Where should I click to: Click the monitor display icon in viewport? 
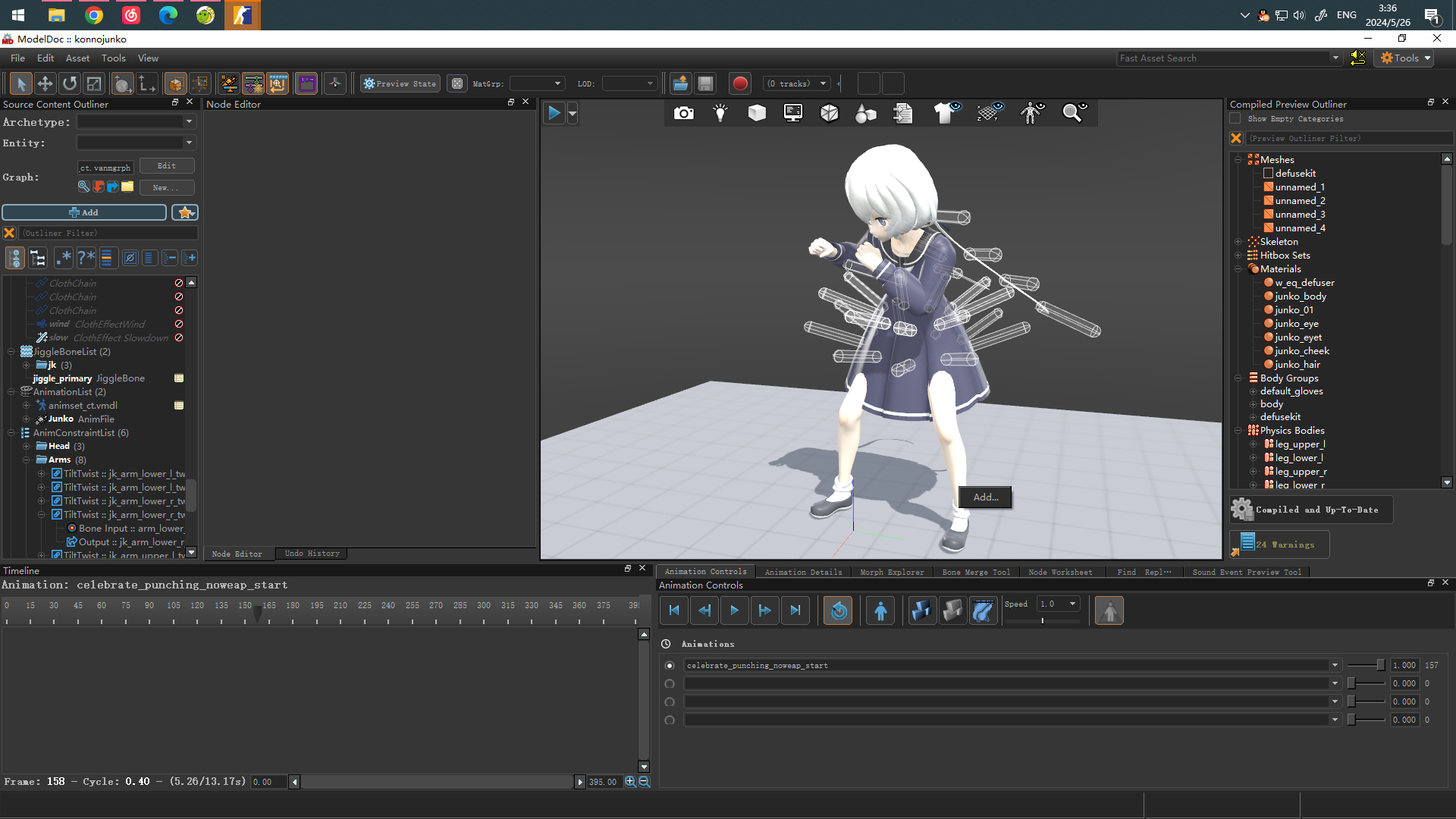click(793, 113)
